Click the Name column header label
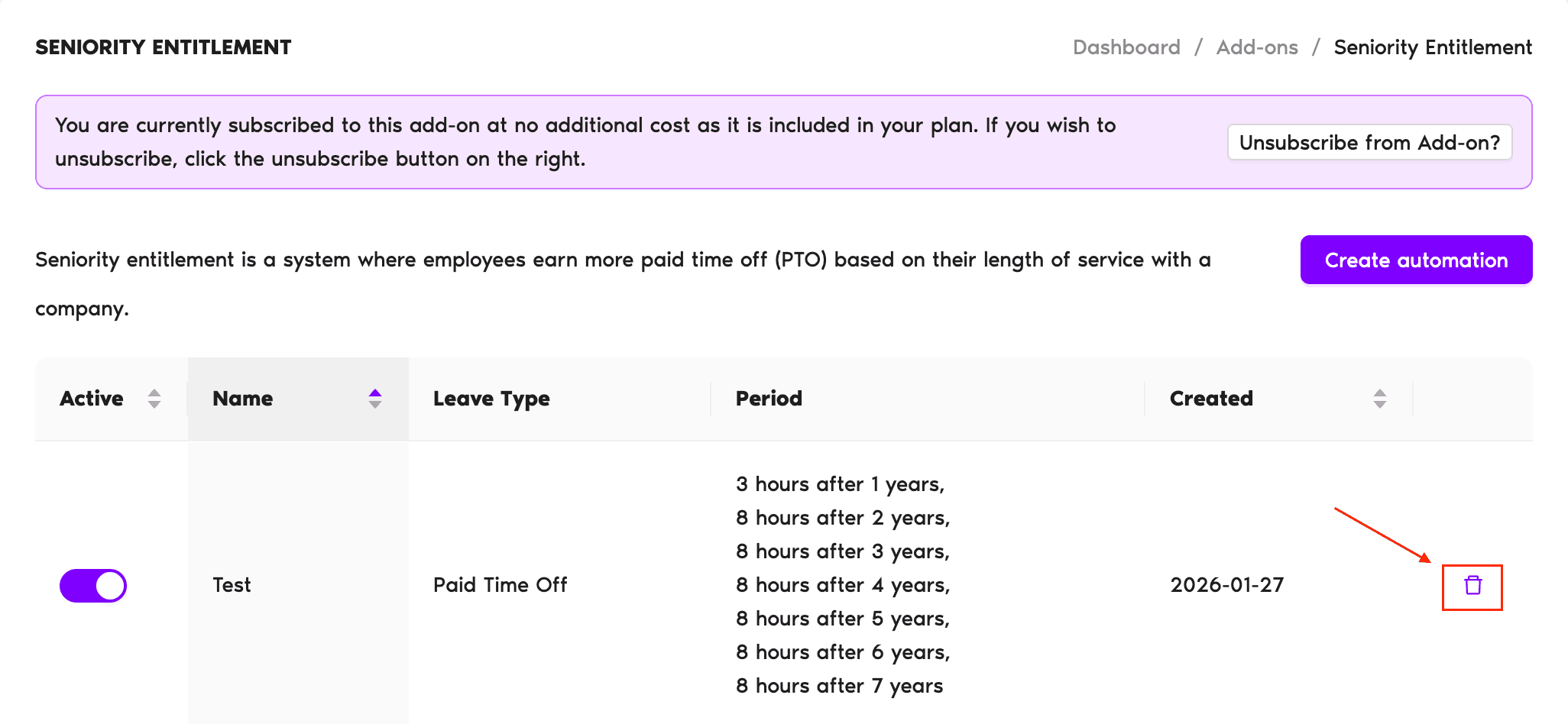Image resolution: width=1568 pixels, height=724 pixels. (x=243, y=399)
